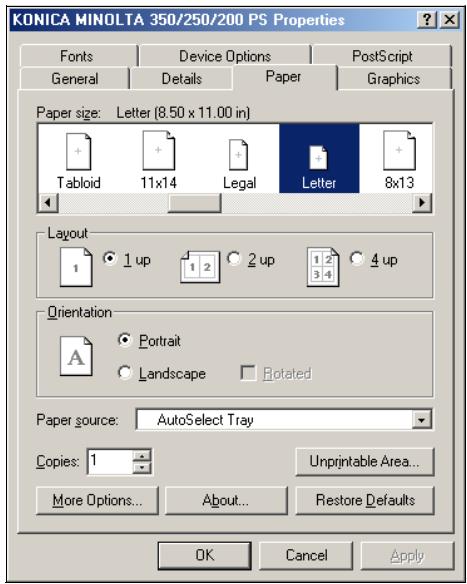Switch to the General tab
The height and width of the screenshot is (584, 467).
(x=75, y=79)
